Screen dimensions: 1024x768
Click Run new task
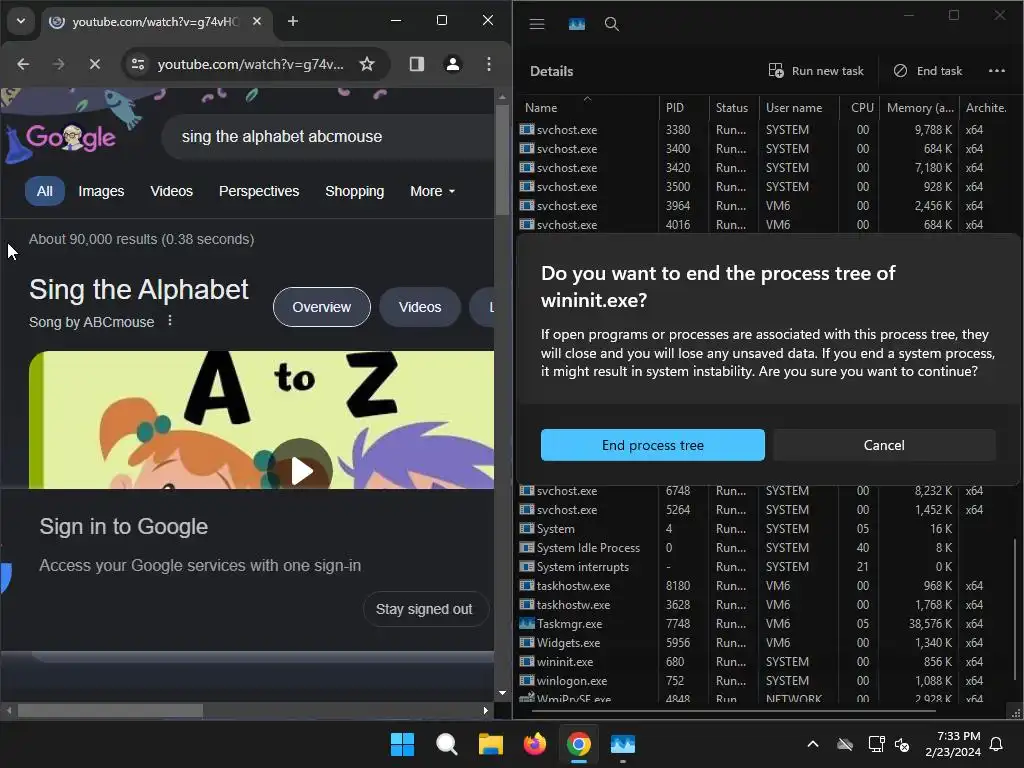click(816, 71)
